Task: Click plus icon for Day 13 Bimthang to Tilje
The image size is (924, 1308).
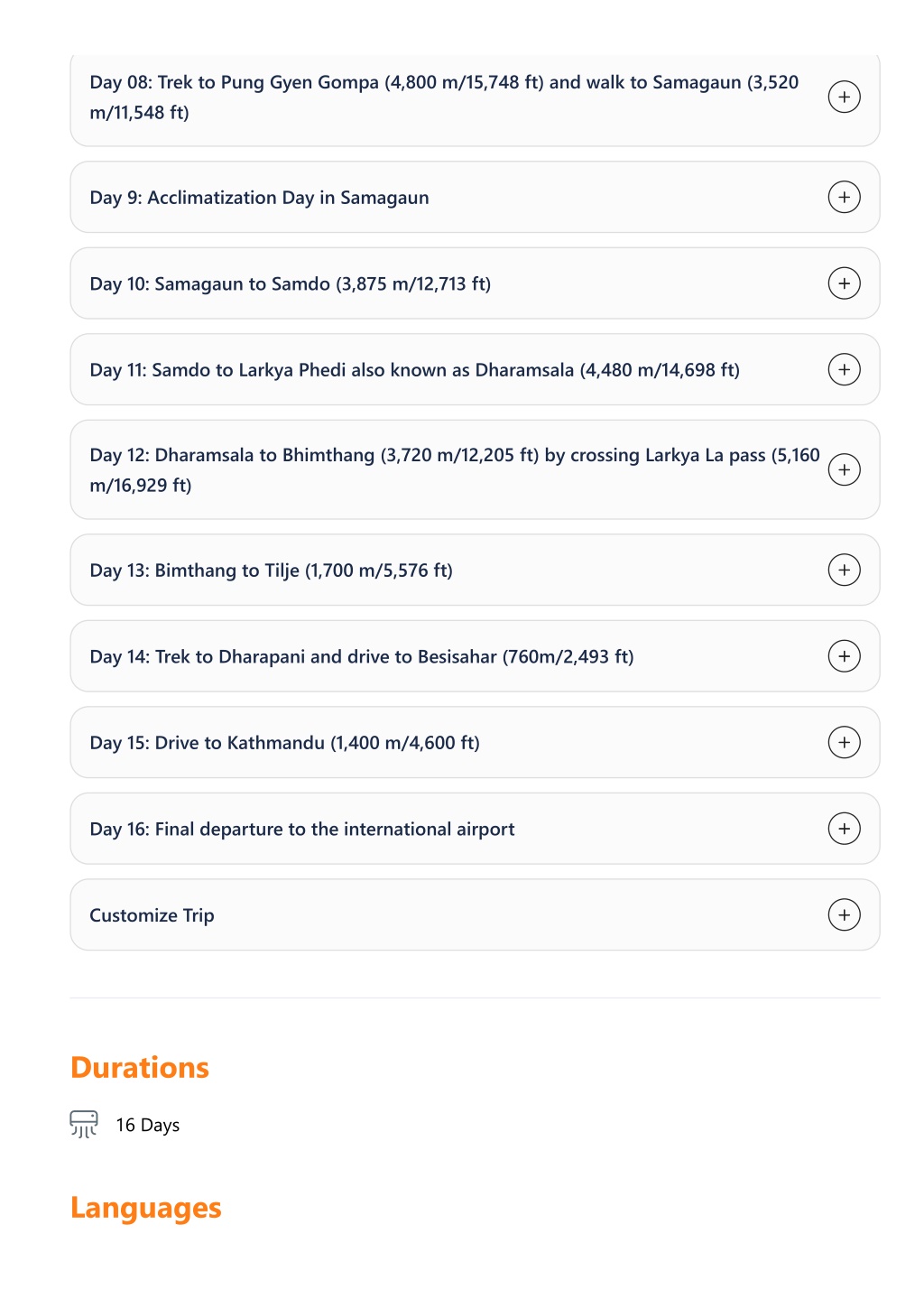Action: (x=844, y=570)
